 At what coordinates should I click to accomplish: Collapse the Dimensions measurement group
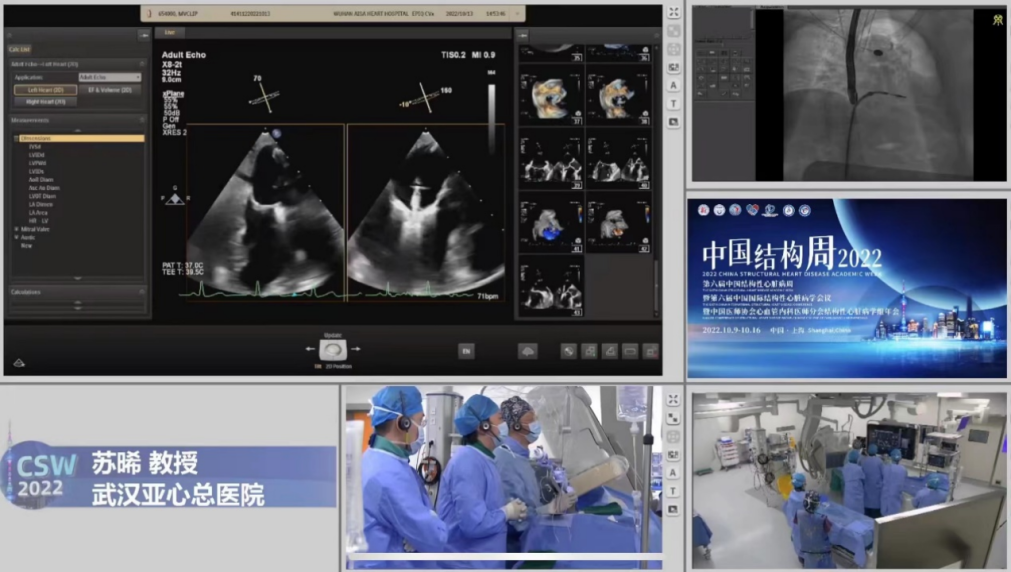coord(18,138)
